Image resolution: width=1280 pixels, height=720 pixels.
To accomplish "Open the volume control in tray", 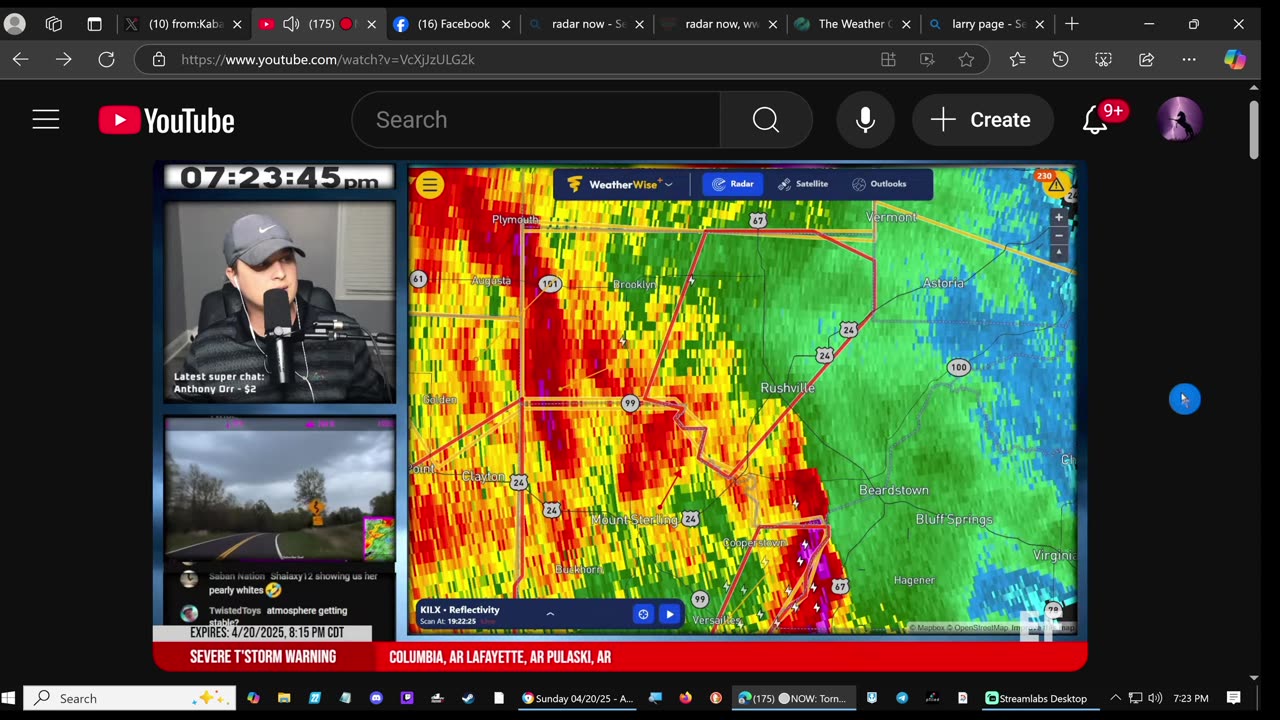I will coord(1155,698).
